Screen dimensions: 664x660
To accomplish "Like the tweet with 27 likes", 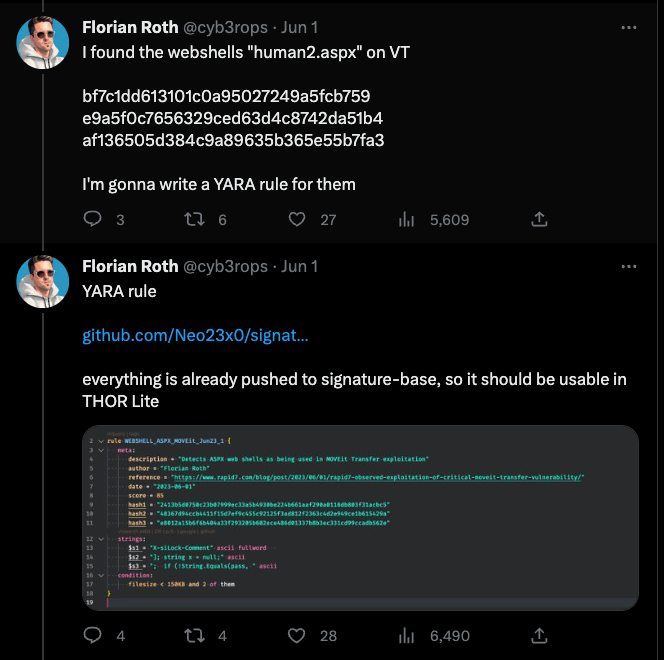I will [x=297, y=219].
